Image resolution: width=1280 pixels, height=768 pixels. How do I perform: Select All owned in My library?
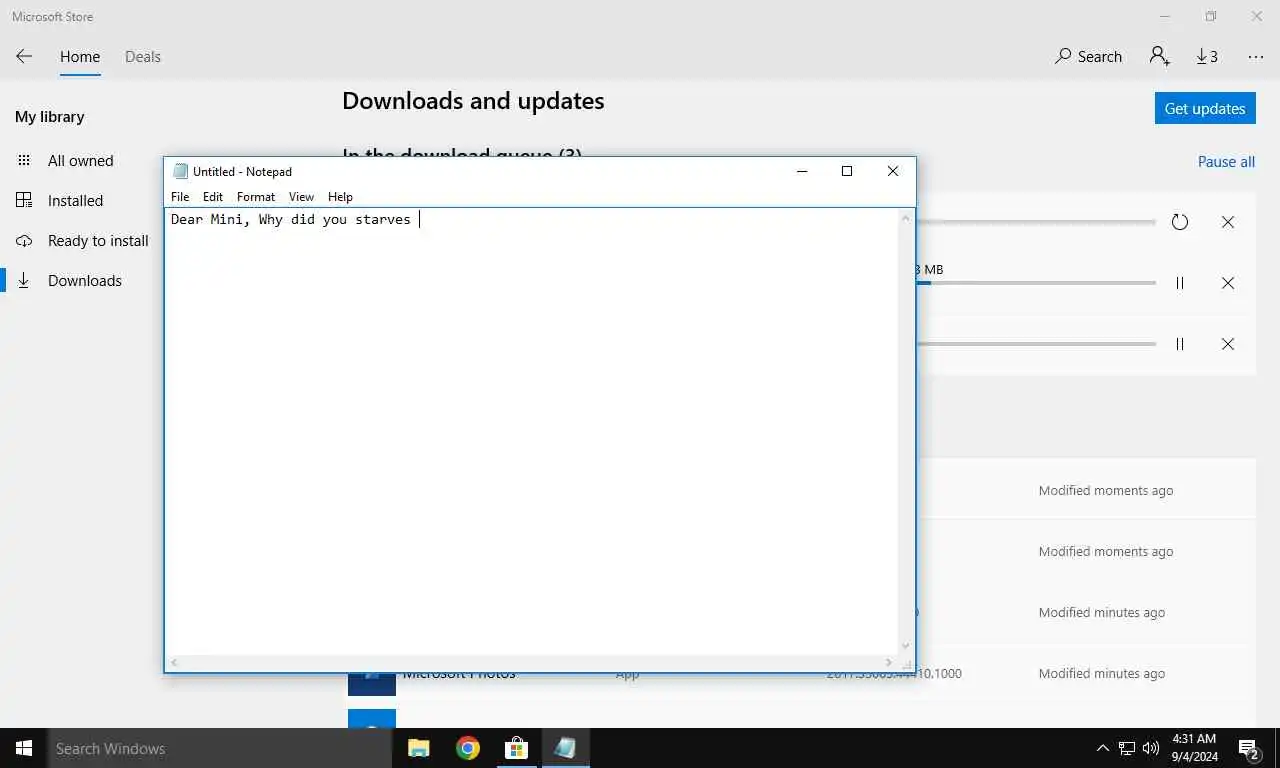(81, 160)
